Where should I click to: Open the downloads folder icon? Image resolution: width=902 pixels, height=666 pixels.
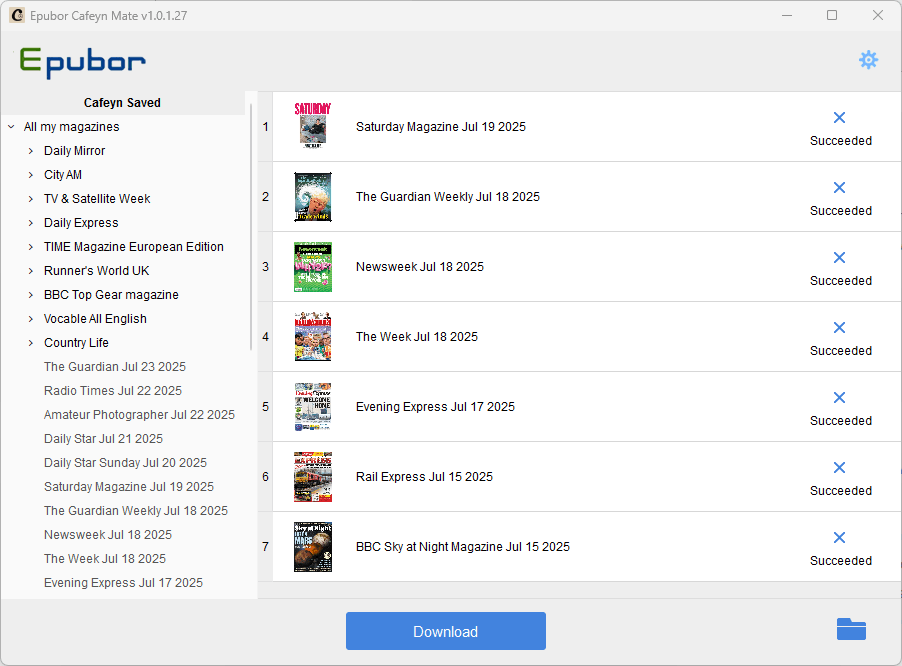coord(850,629)
